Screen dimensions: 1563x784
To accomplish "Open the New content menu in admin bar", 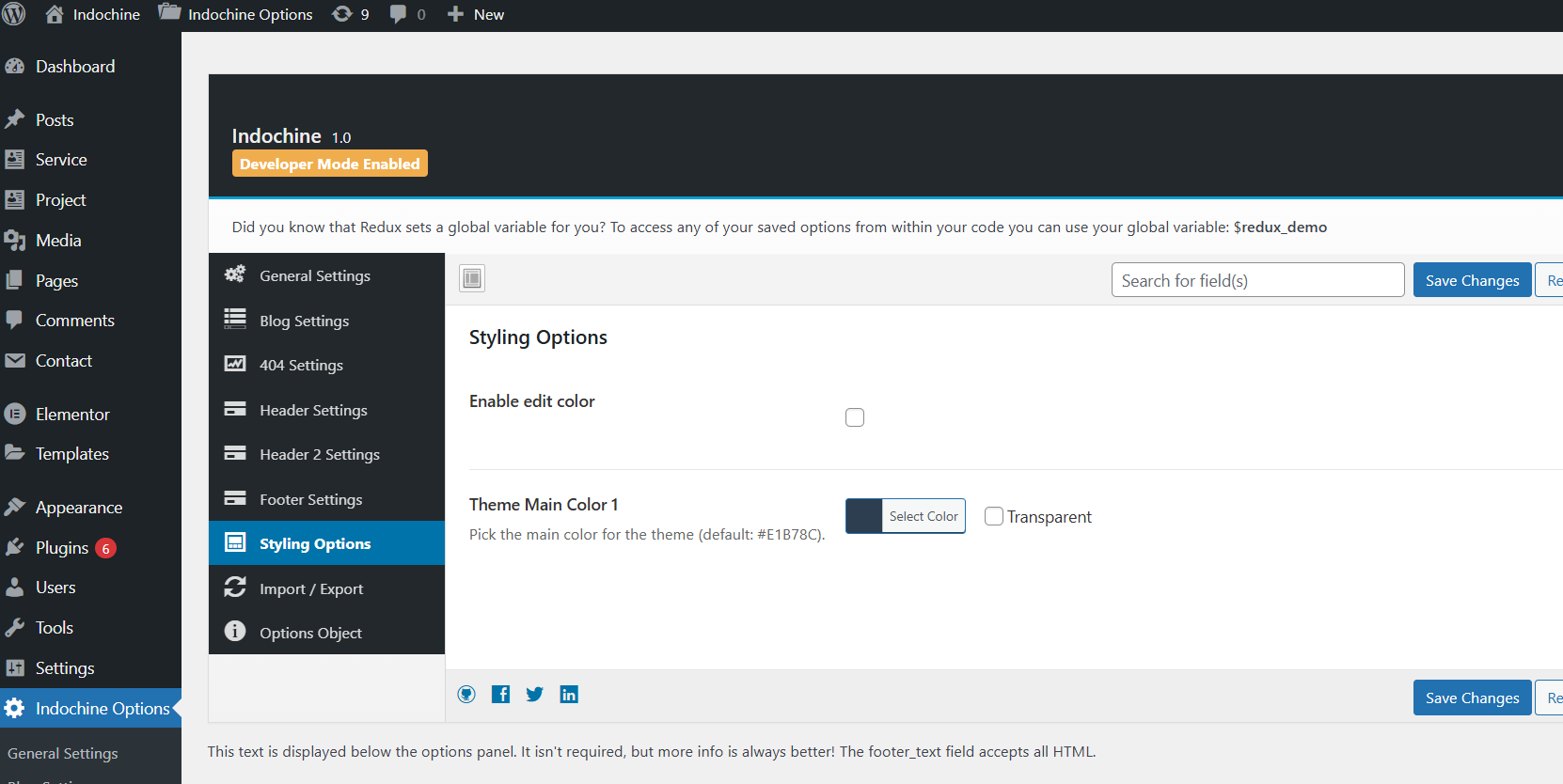I will [476, 14].
